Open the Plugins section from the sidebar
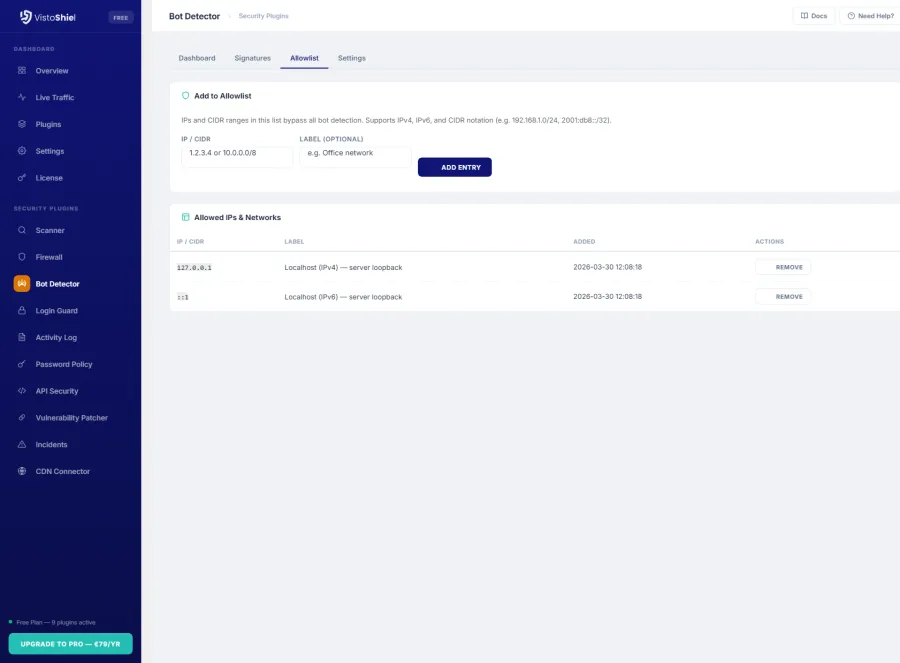 pos(22,124)
